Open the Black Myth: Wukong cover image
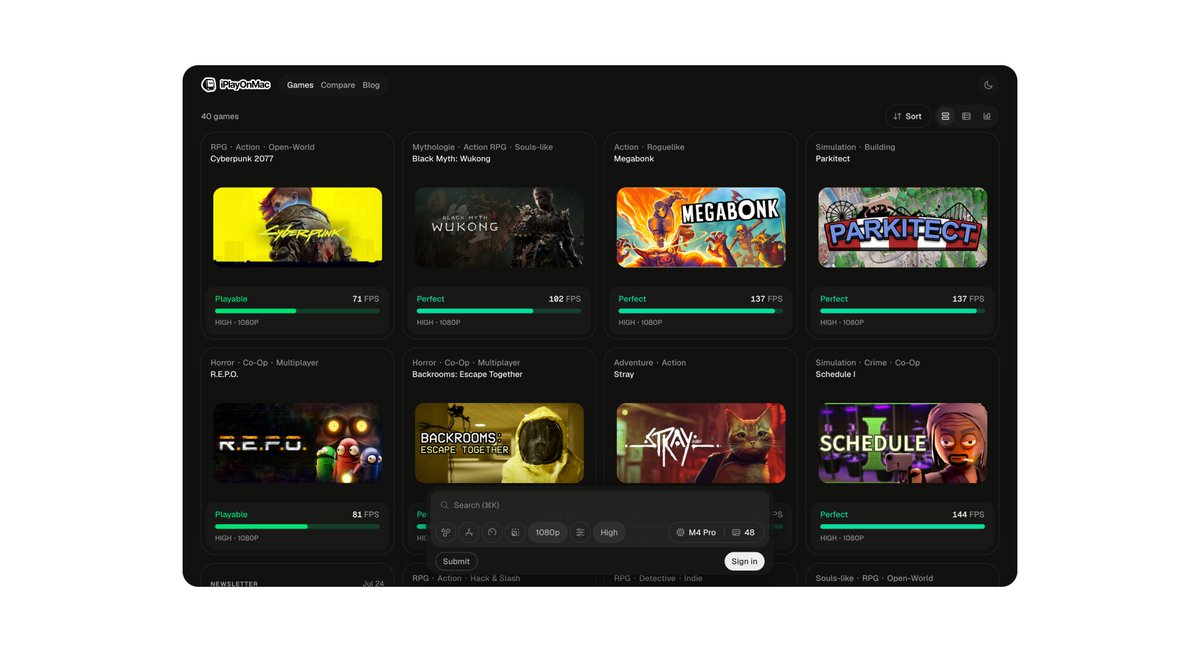This screenshot has height=652, width=1200. (x=499, y=227)
